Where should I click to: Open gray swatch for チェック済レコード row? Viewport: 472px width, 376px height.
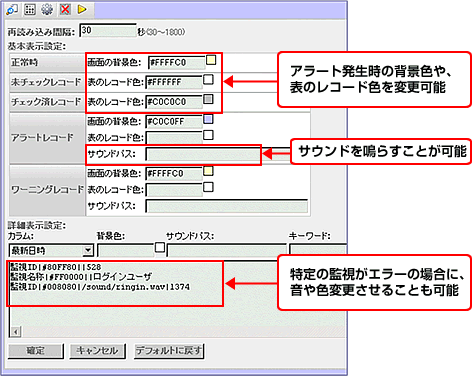[208, 99]
